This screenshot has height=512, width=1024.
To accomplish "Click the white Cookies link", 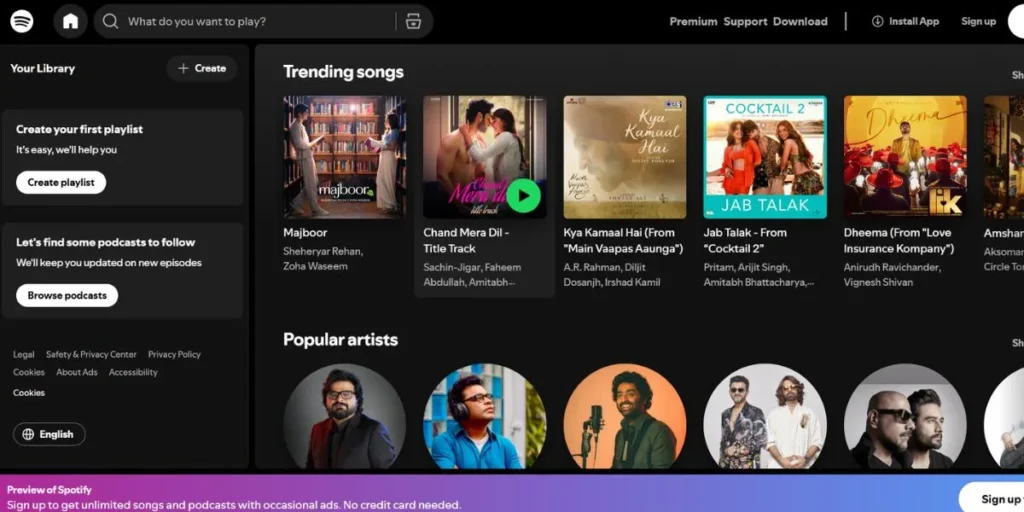I will [x=29, y=392].
